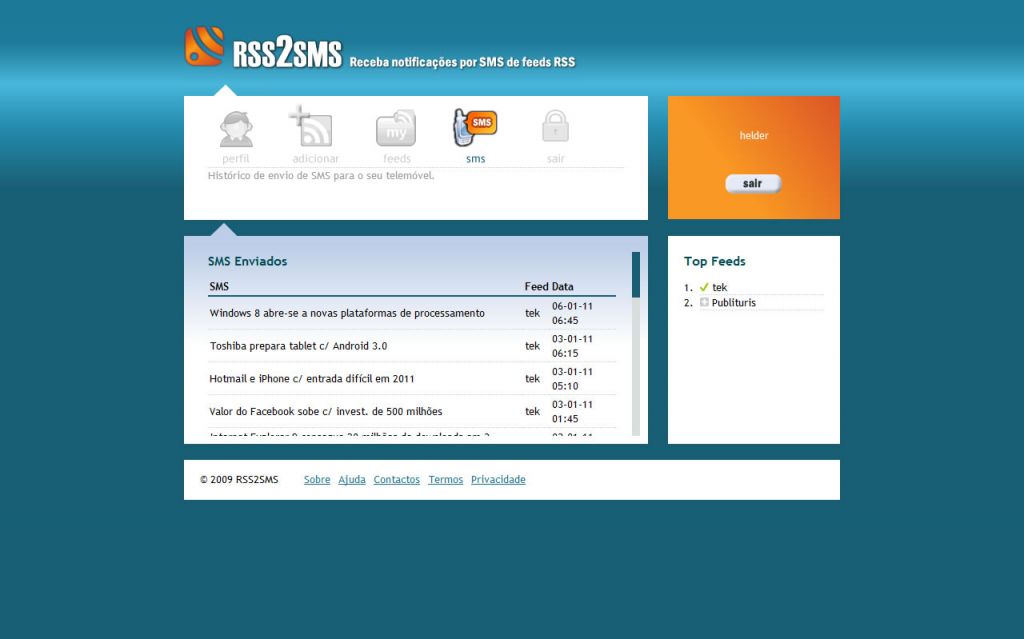Select the adicionar feed icon
The height and width of the screenshot is (639, 1024).
312,127
